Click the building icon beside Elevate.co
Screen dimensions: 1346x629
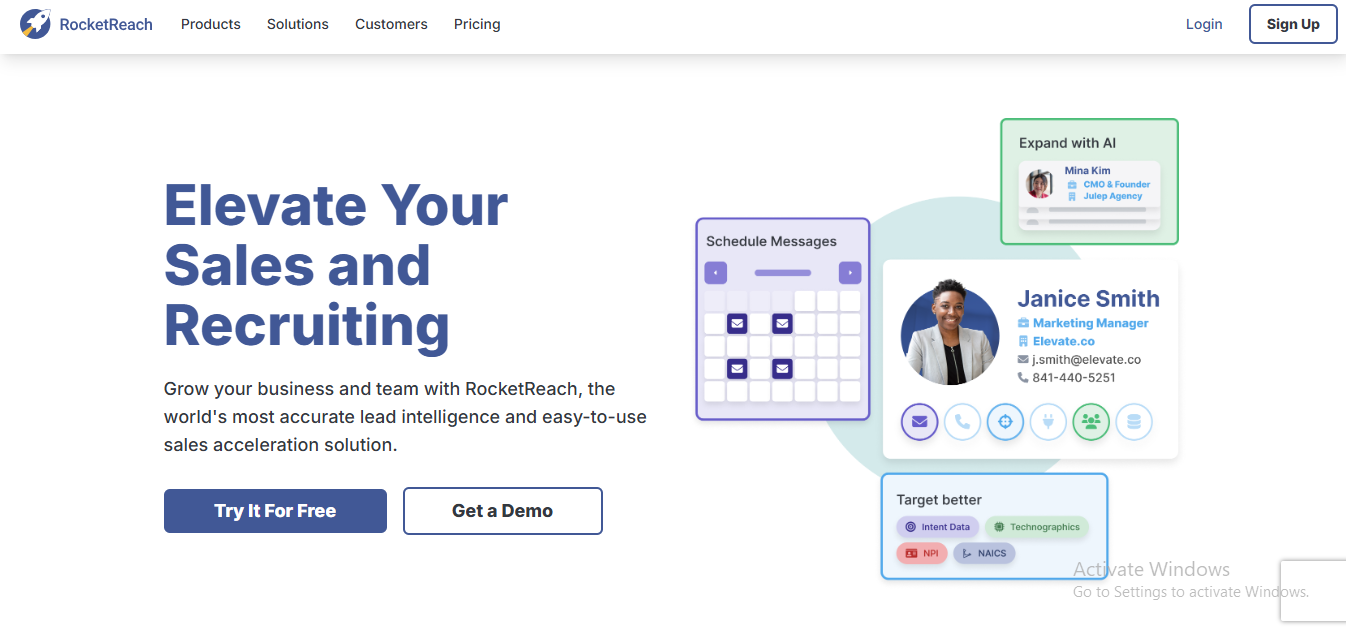[1023, 341]
